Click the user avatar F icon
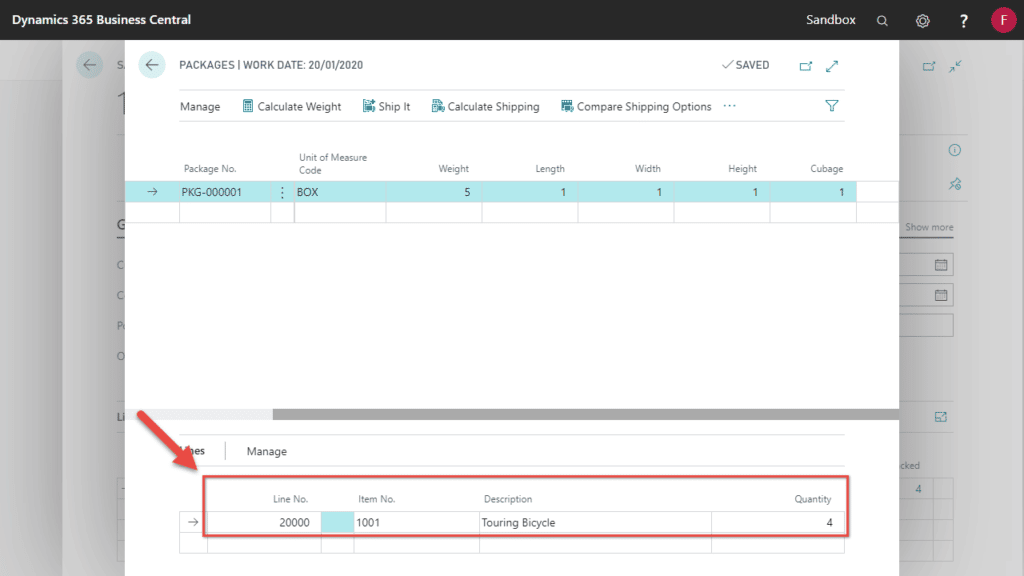Screen dimensions: 1024x576 coord(1003,20)
